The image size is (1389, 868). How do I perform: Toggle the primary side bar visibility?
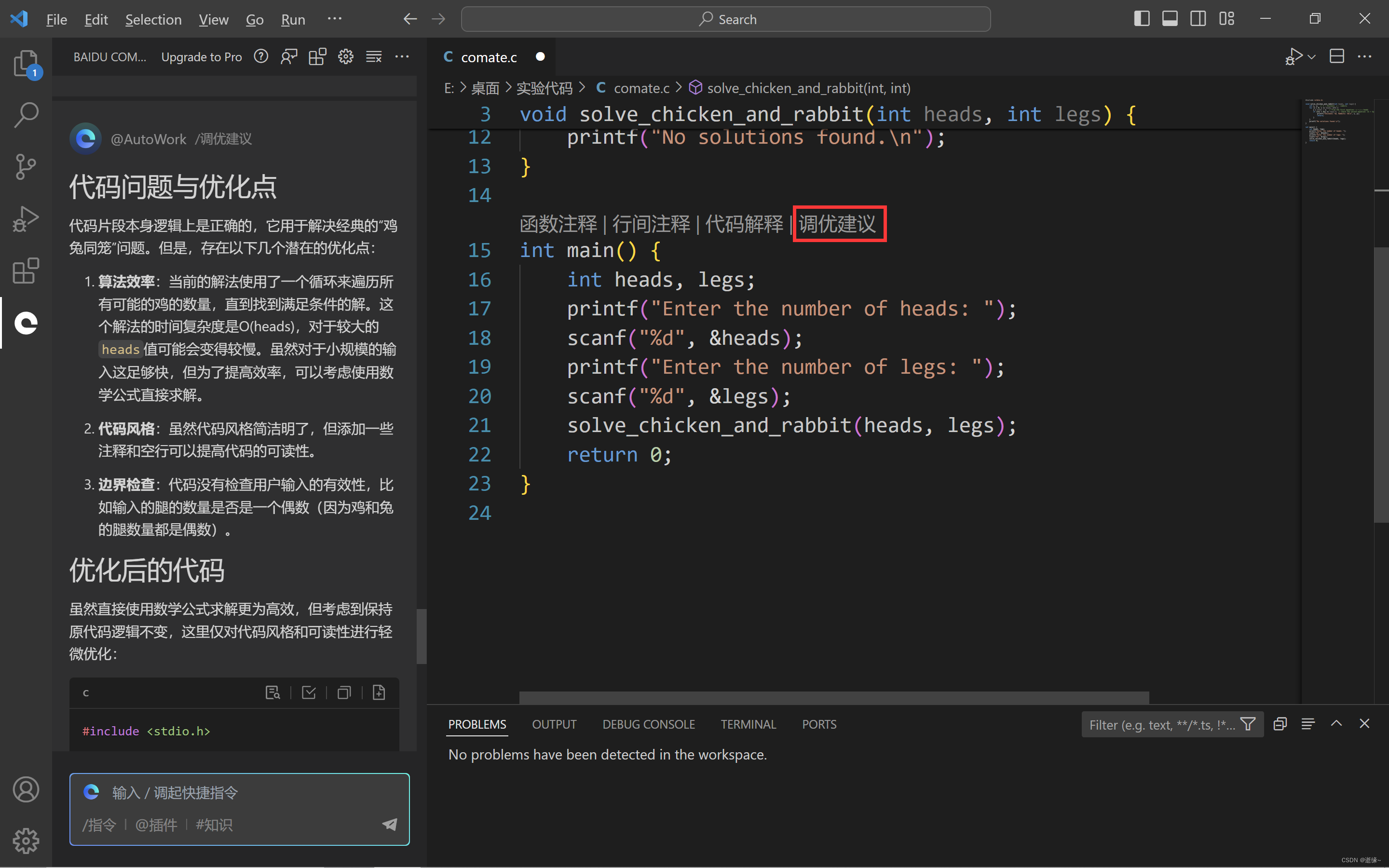coord(1142,19)
